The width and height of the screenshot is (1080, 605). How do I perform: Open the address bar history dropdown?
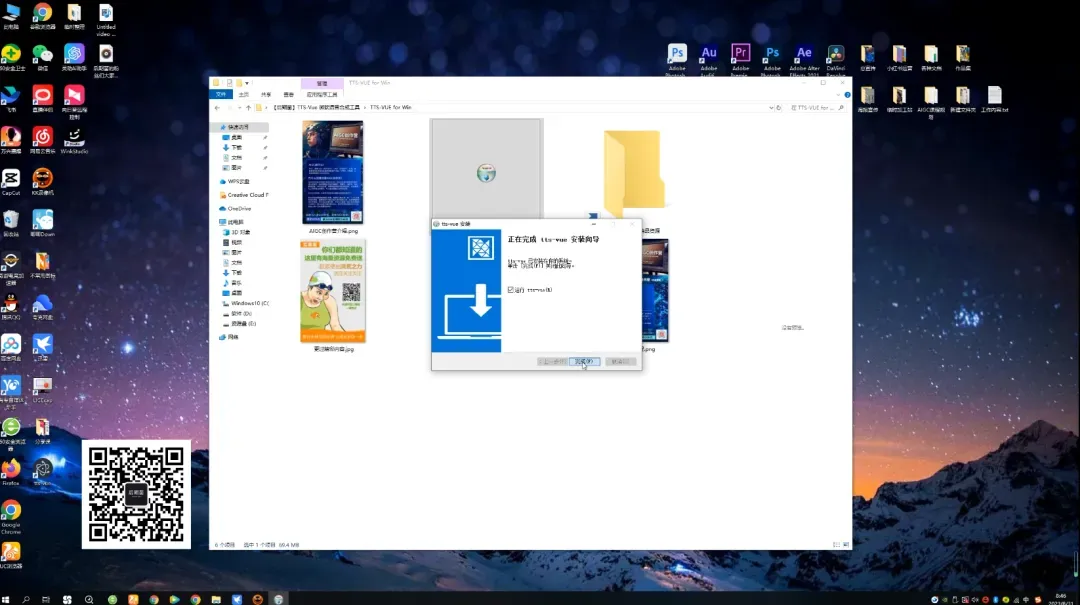[x=770, y=107]
